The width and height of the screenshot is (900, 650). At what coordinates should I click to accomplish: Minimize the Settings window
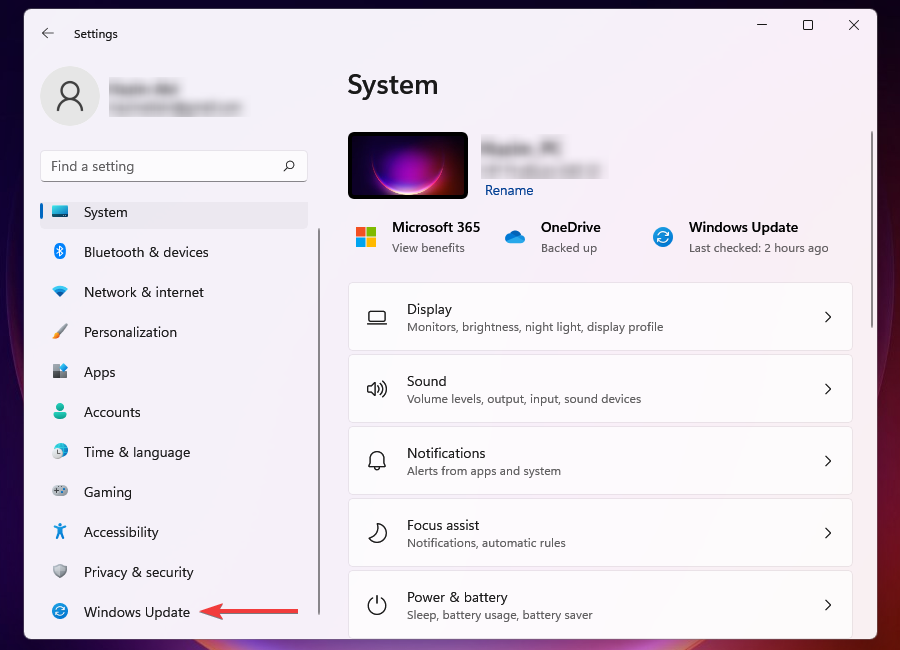click(762, 25)
